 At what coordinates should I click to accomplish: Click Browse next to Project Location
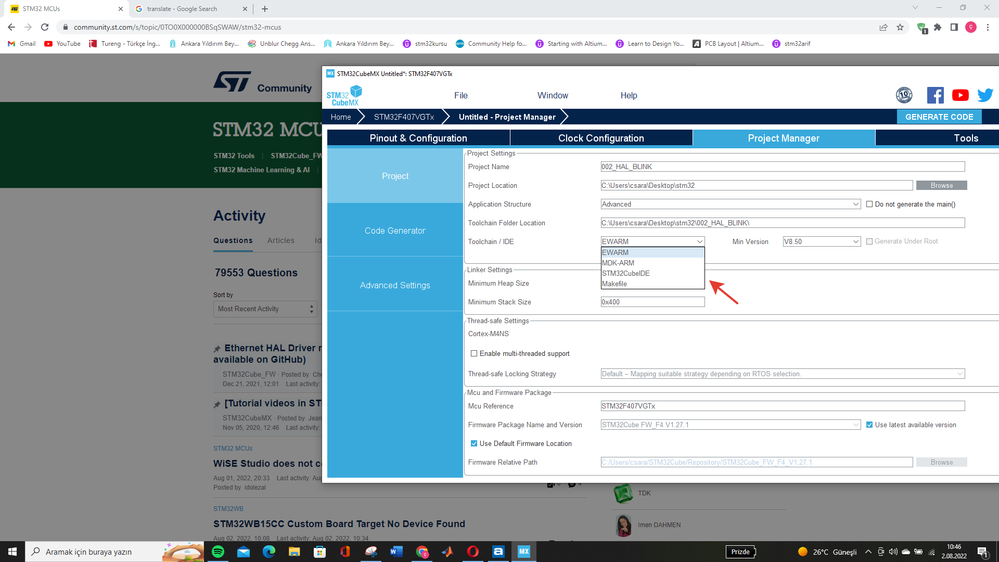pyautogui.click(x=941, y=185)
